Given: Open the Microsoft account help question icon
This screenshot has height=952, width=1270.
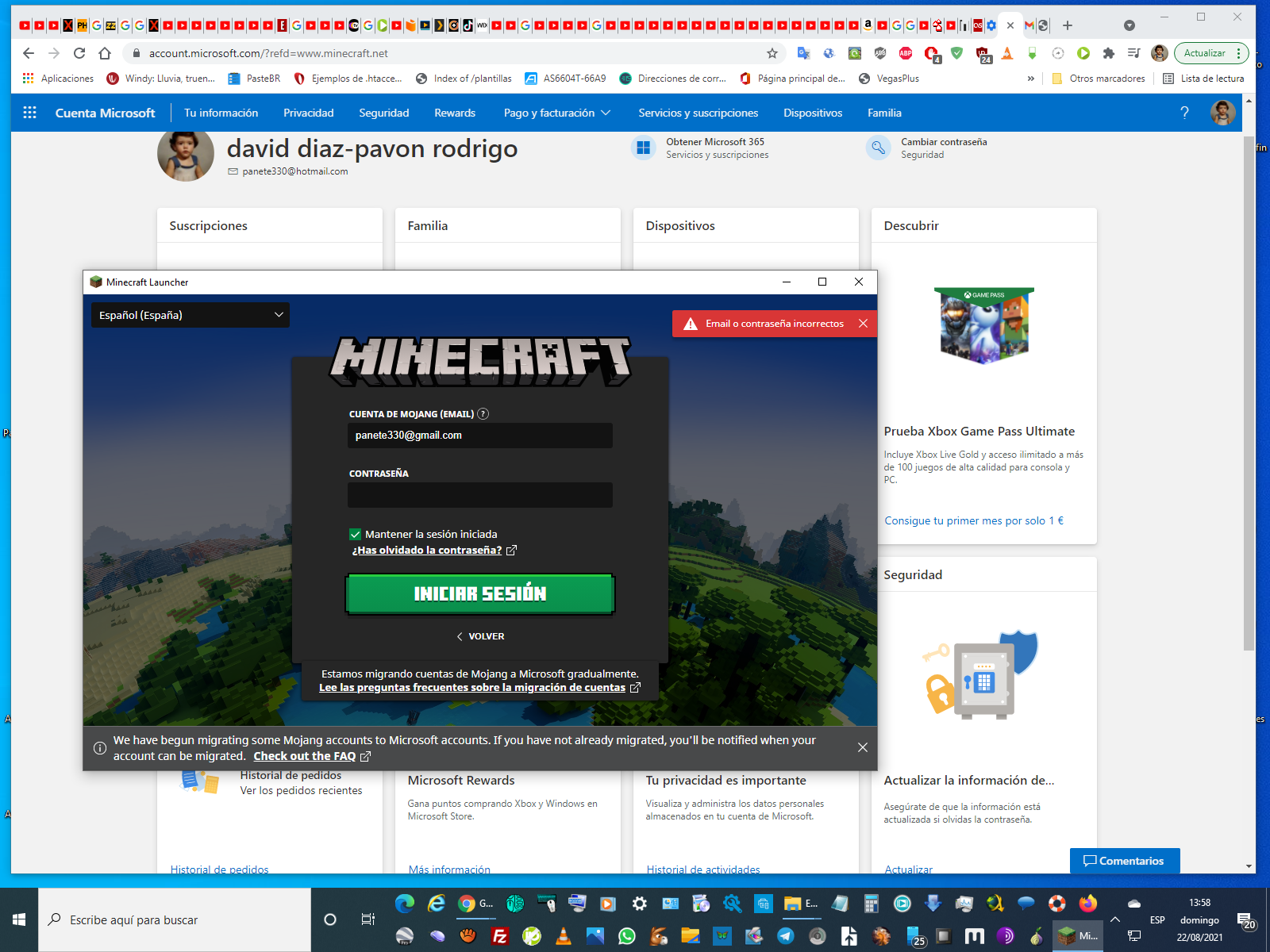Looking at the screenshot, I should click(1184, 113).
